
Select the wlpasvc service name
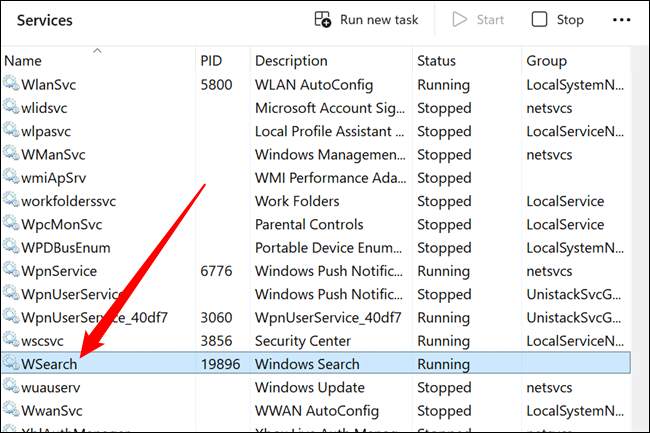[46, 132]
